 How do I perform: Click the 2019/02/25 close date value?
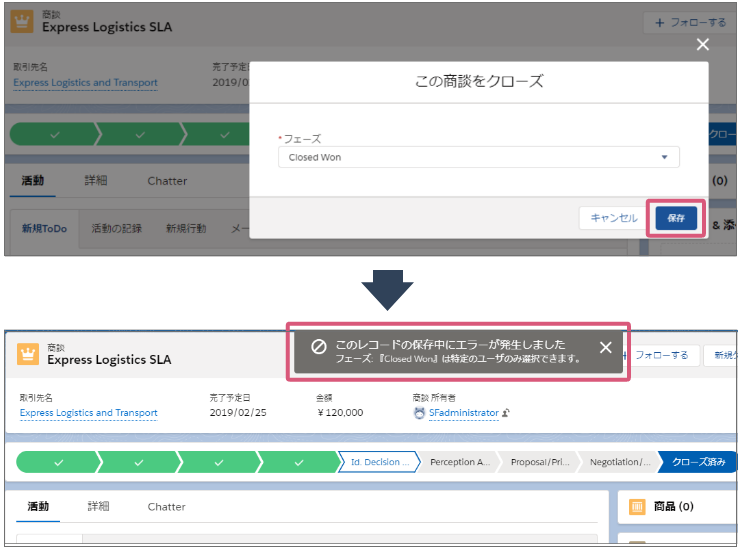pos(238,413)
